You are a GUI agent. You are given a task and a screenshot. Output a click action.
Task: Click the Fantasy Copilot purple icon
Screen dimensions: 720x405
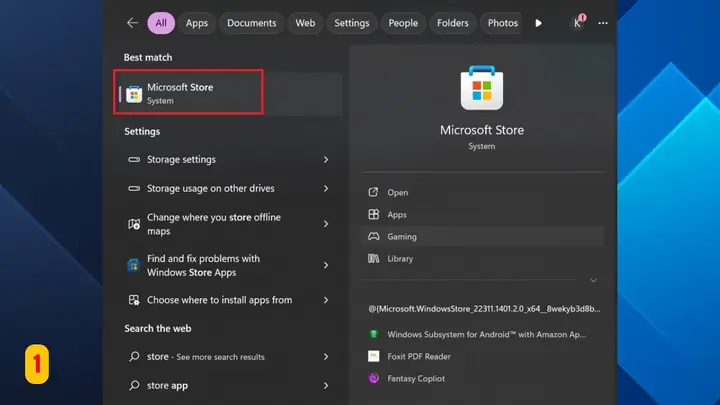coord(373,378)
